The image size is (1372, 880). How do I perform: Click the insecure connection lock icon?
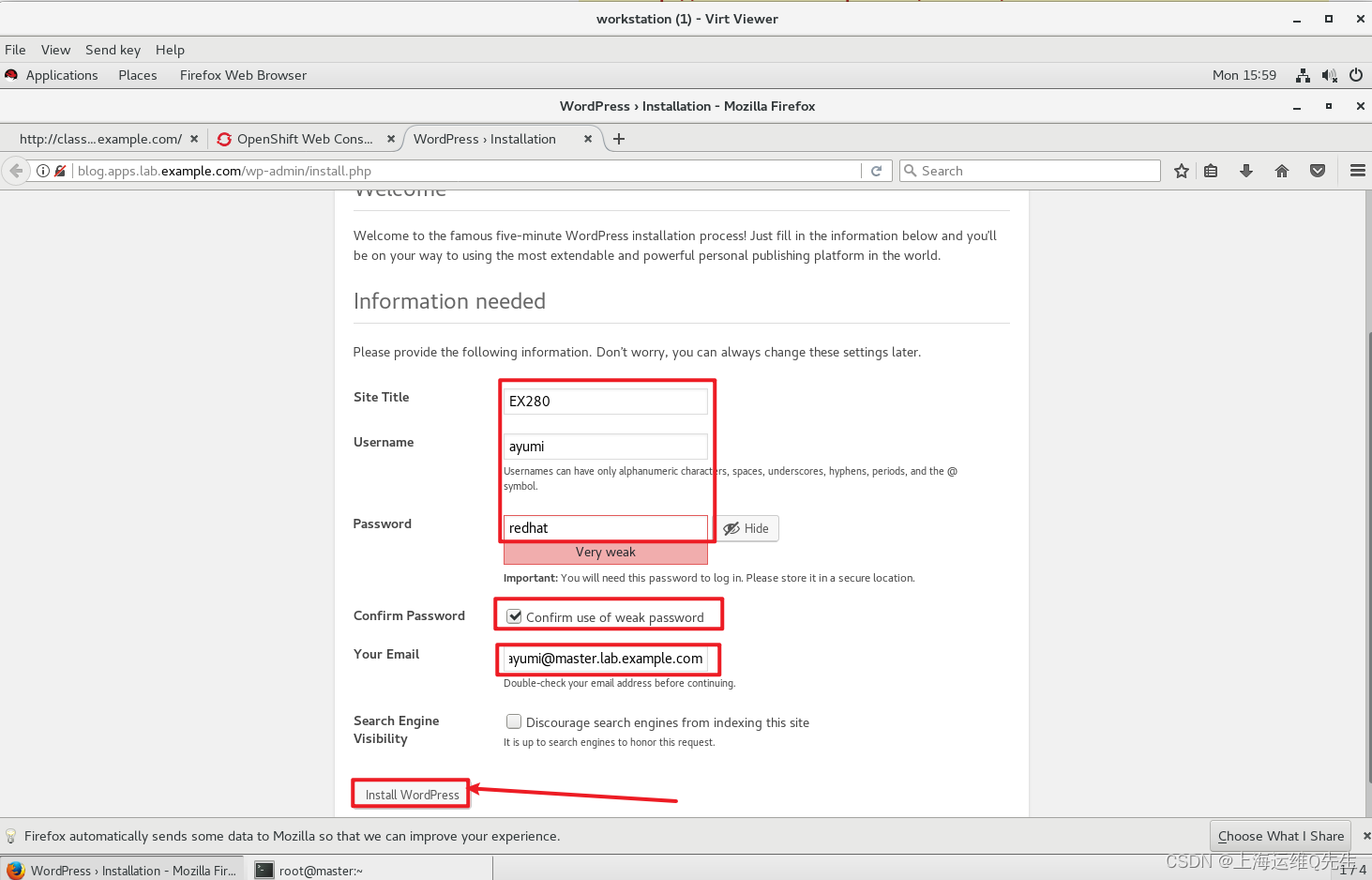click(x=60, y=171)
